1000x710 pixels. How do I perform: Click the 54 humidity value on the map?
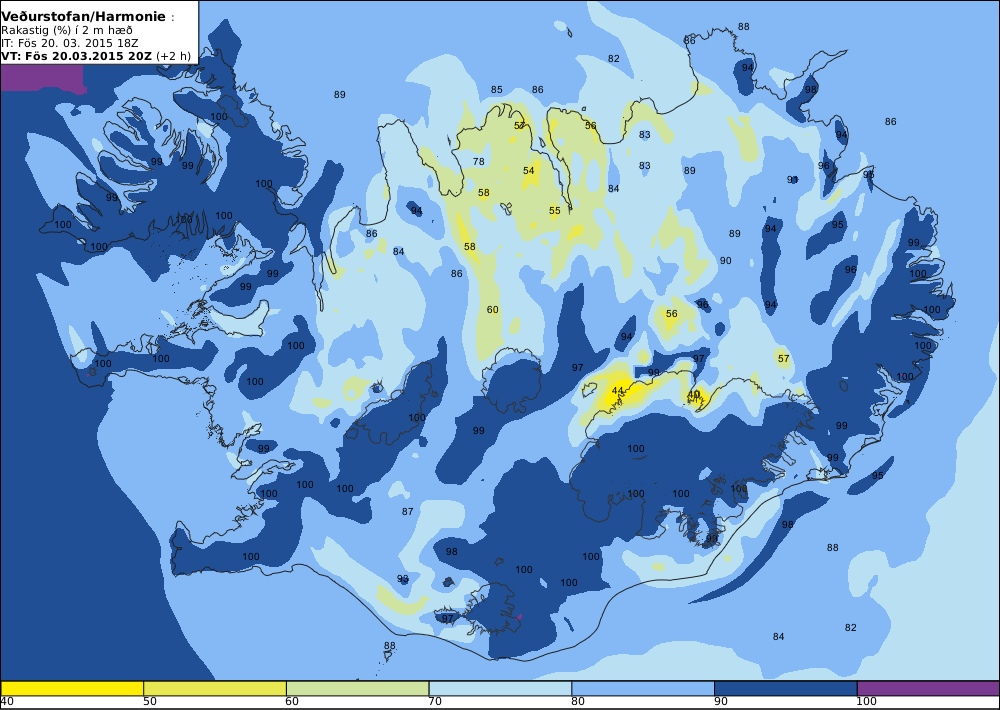click(529, 170)
